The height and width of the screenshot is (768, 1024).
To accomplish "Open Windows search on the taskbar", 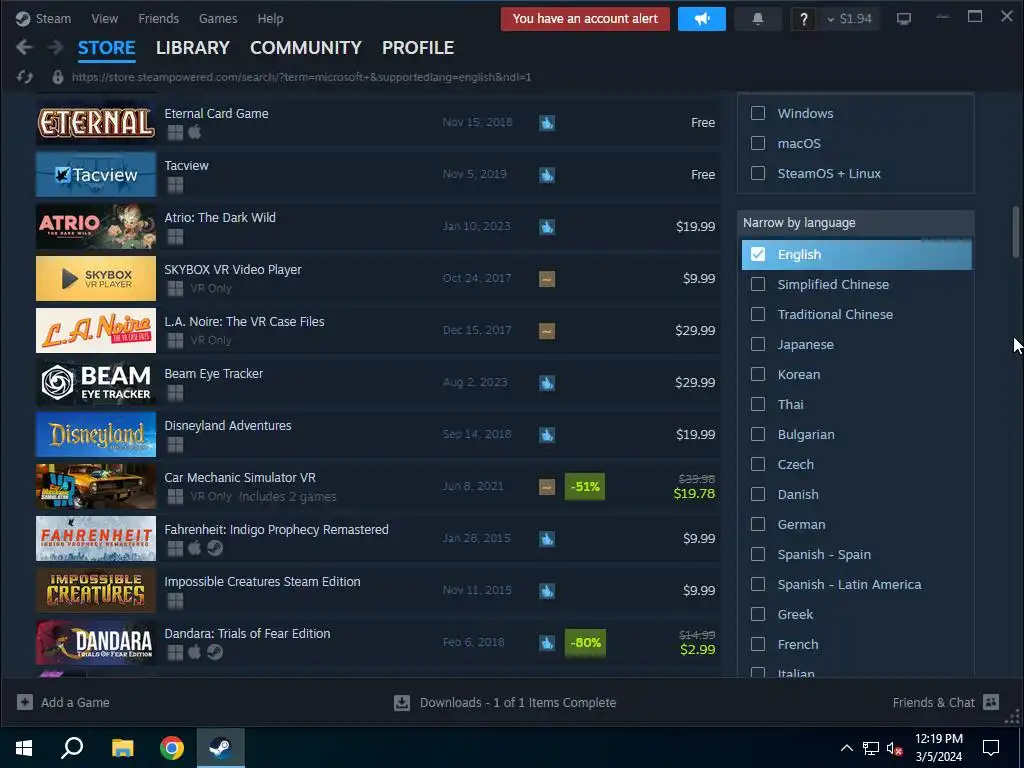I will click(x=72, y=748).
